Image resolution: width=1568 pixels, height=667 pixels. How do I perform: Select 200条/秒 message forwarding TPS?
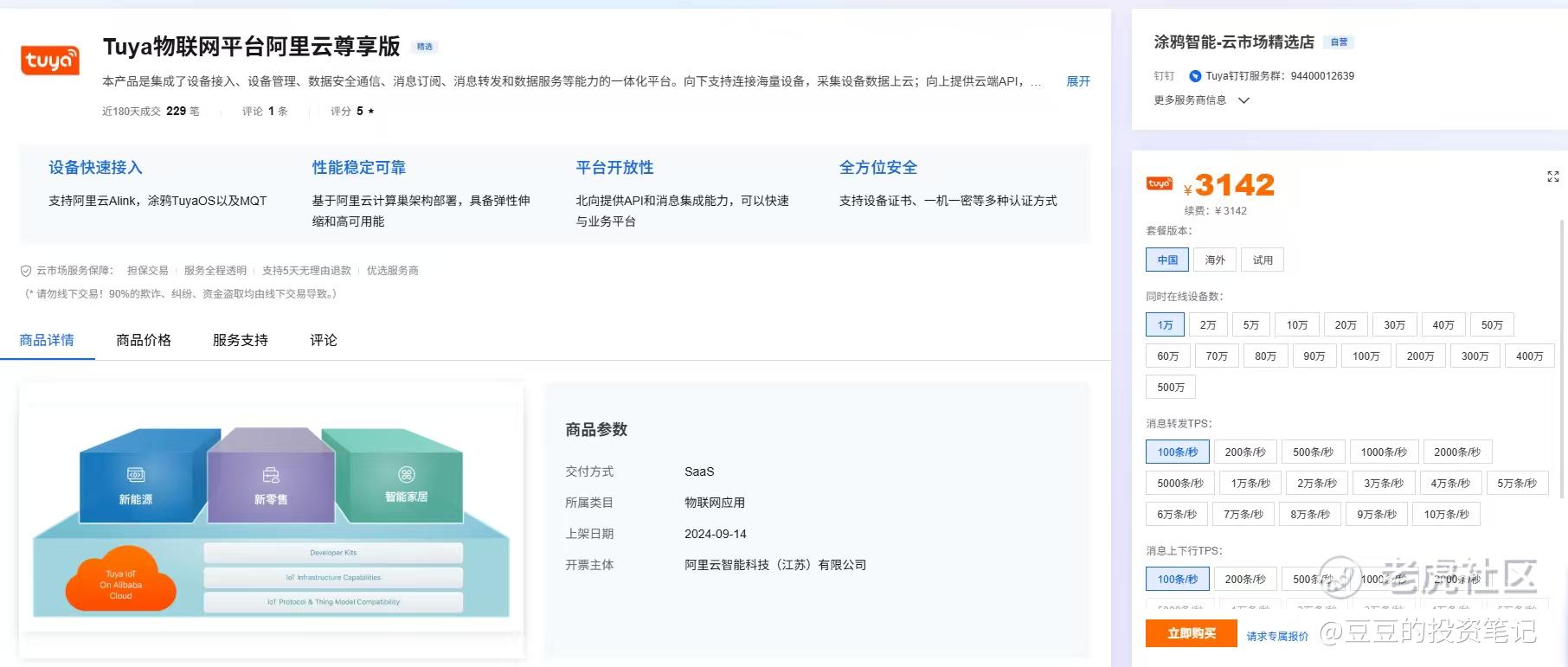pyautogui.click(x=1245, y=452)
